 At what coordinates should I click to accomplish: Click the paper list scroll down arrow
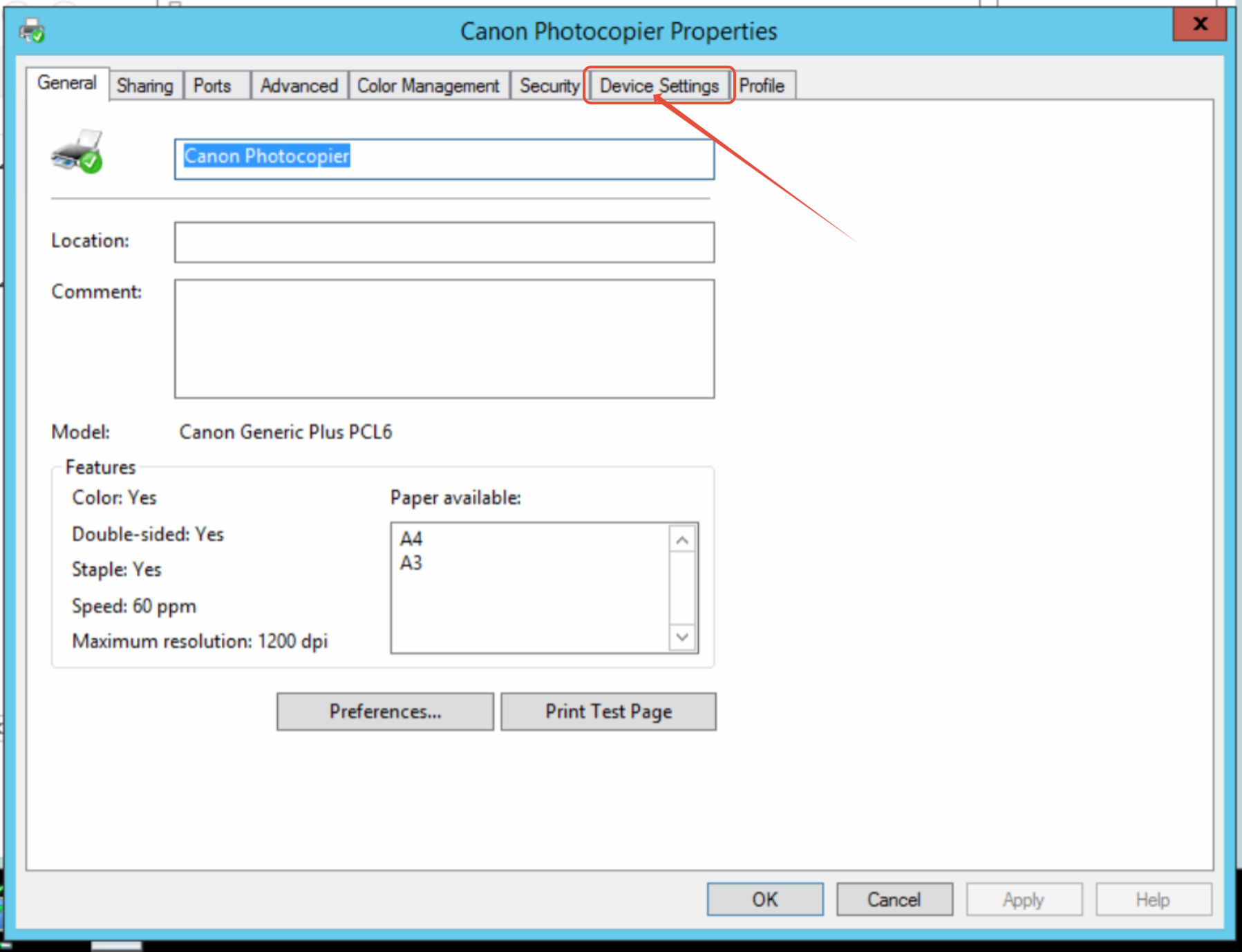pos(683,637)
